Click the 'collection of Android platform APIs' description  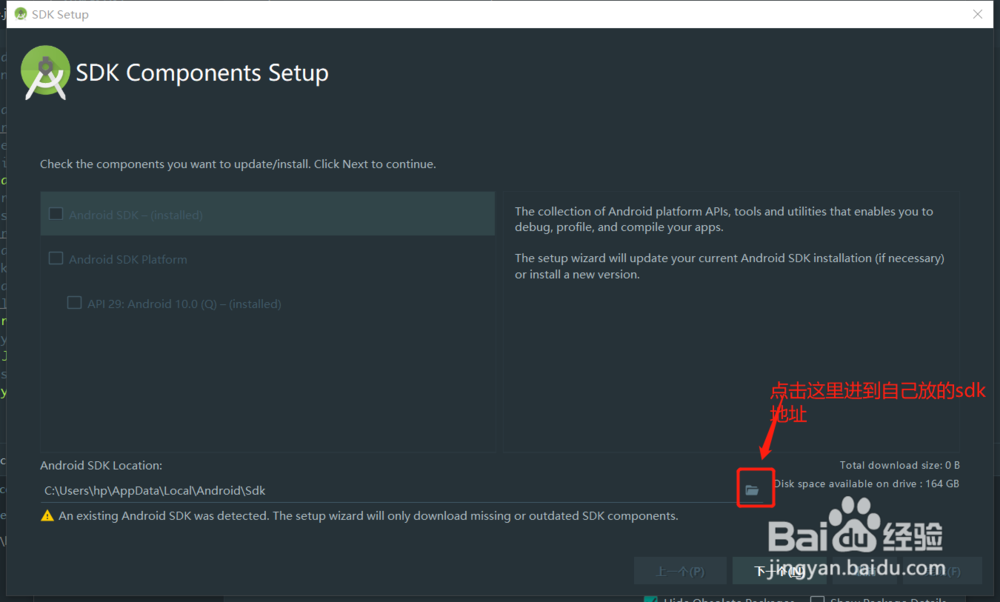(724, 219)
